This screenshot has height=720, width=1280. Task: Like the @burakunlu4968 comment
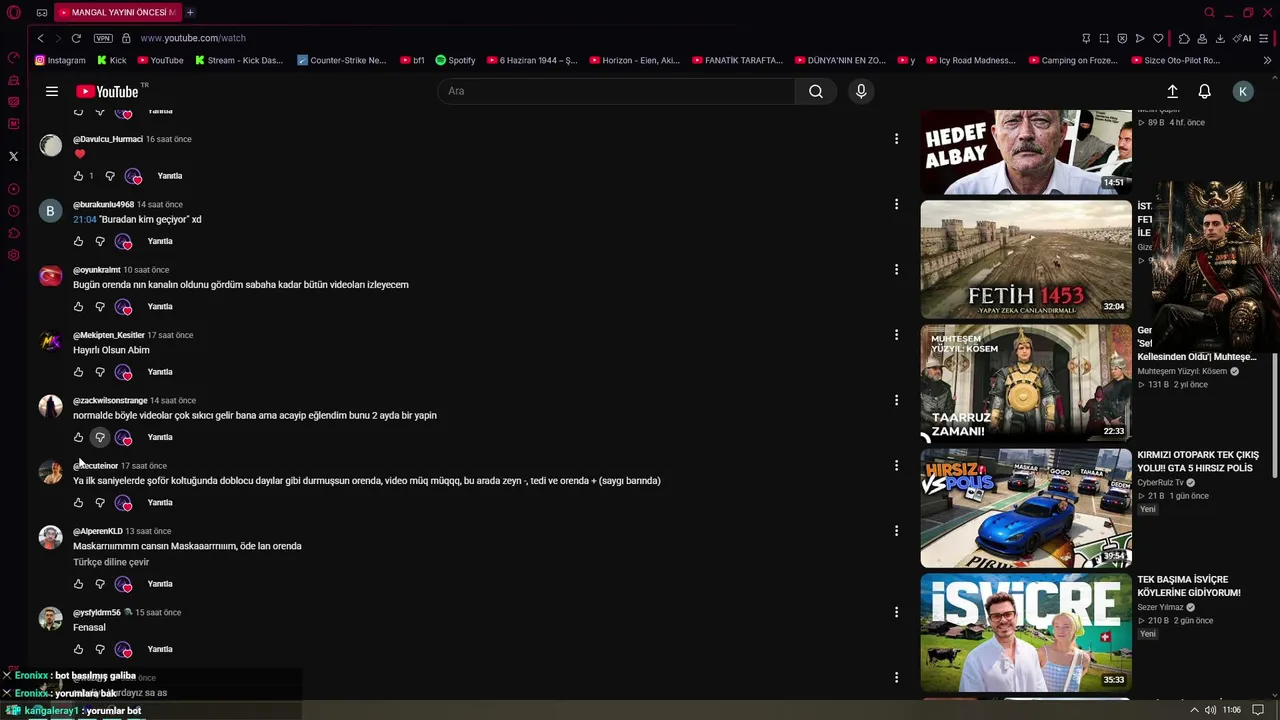pyautogui.click(x=78, y=241)
